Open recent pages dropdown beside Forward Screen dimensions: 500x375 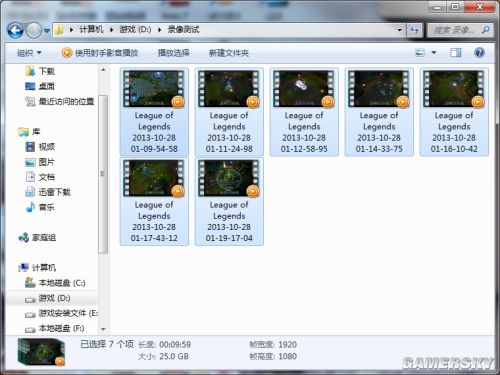[x=47, y=31]
